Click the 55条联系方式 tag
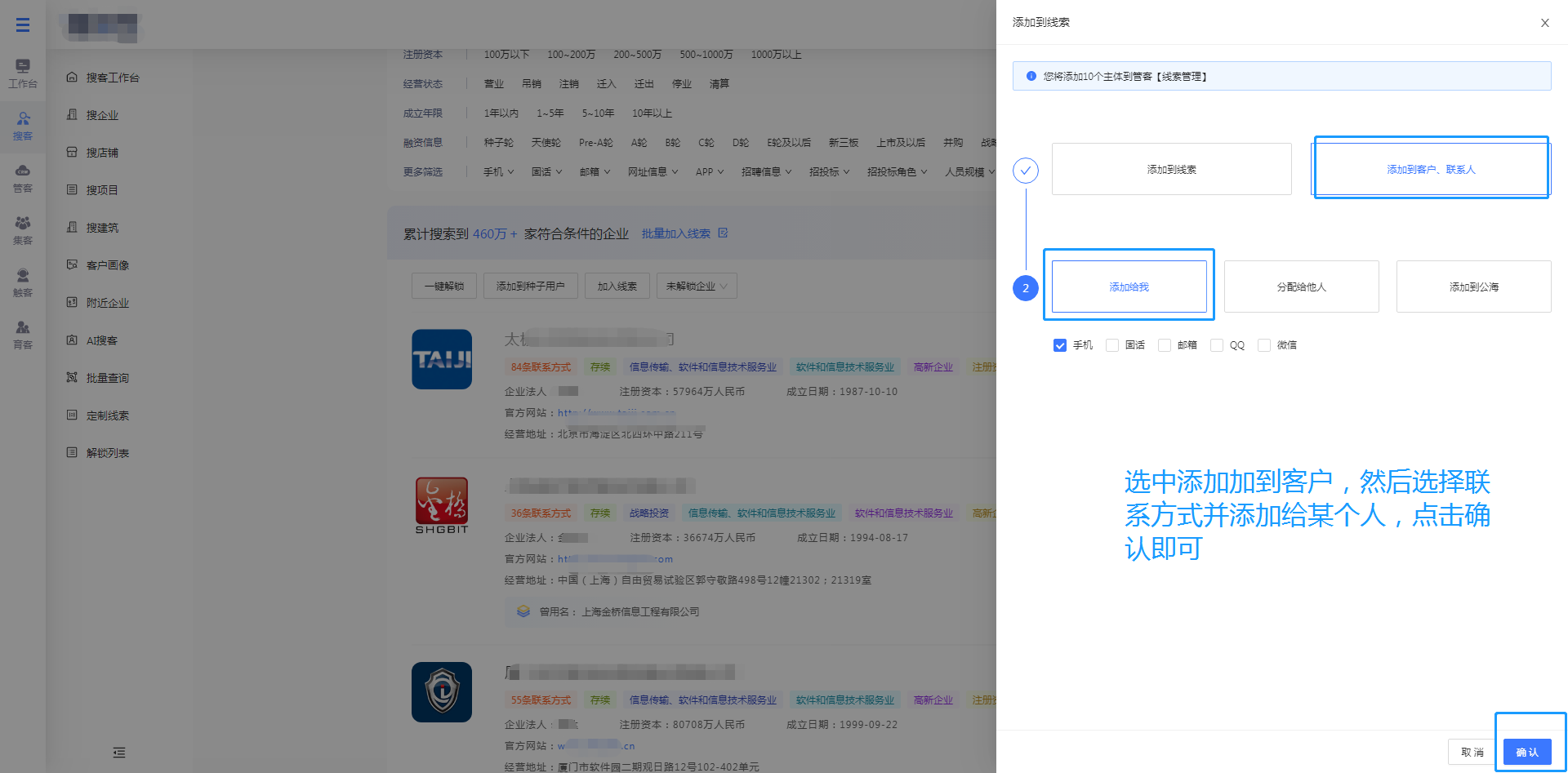 pos(541,700)
